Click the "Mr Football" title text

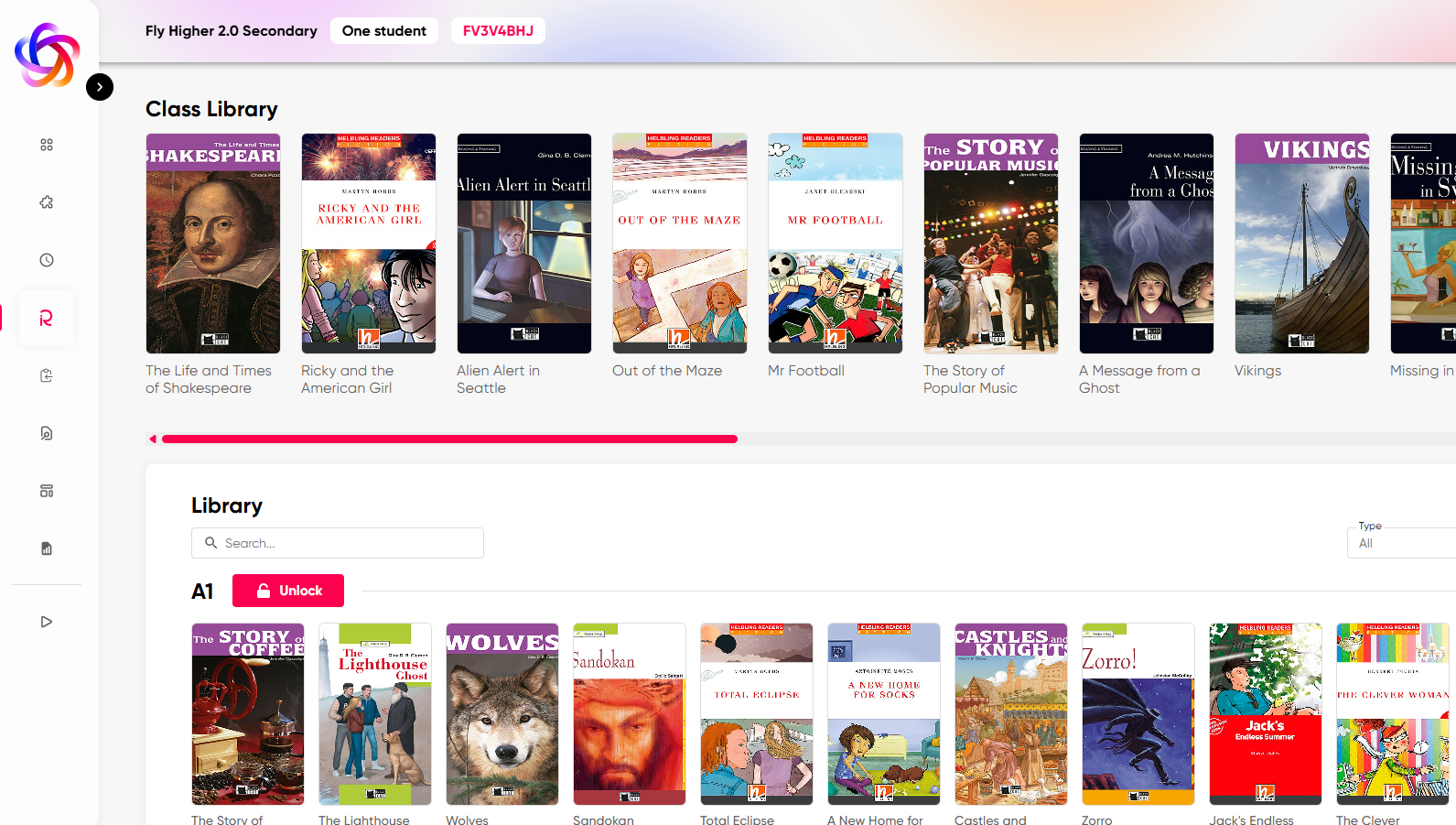(x=806, y=371)
